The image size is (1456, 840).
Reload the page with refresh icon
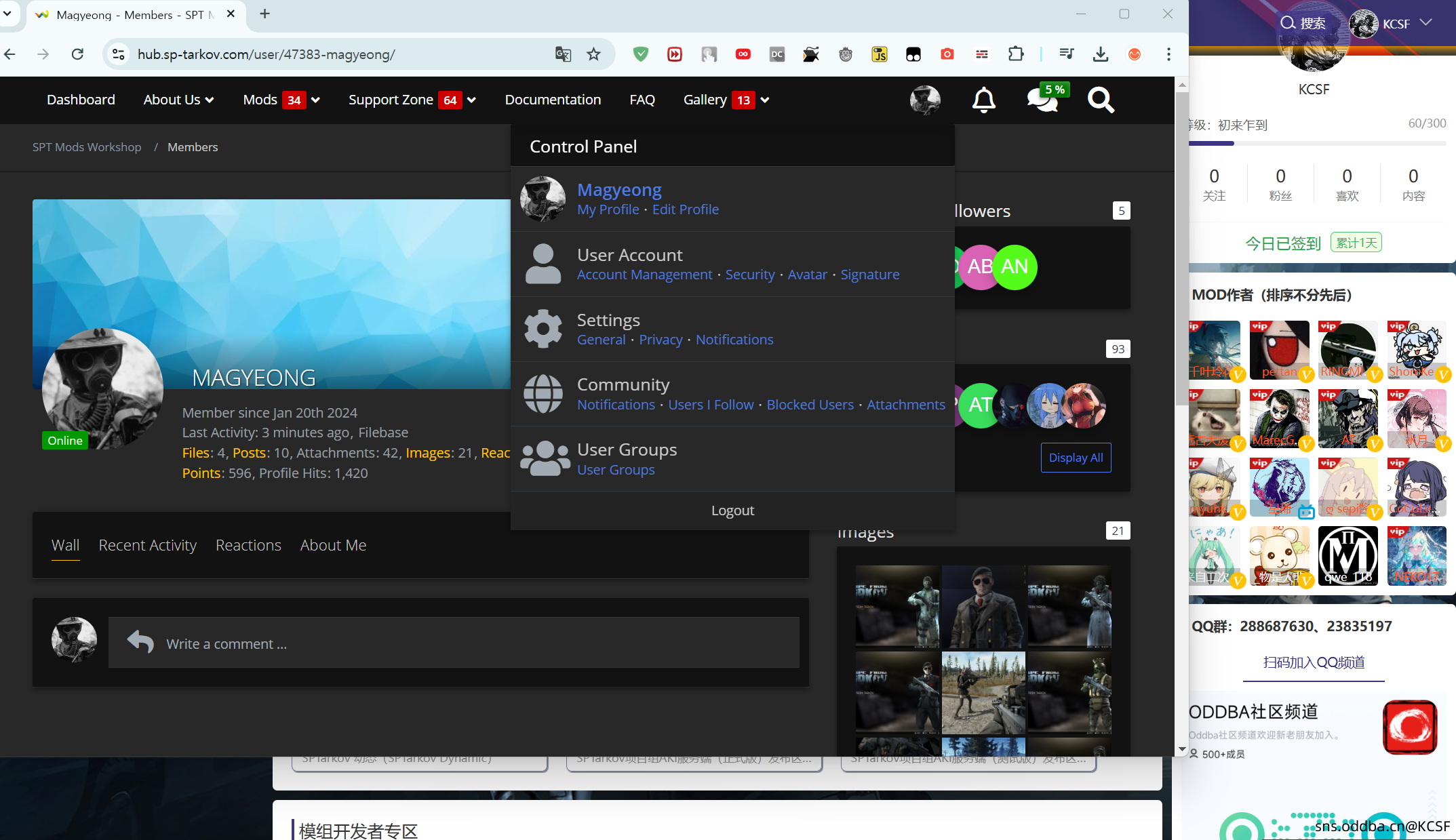(x=77, y=54)
